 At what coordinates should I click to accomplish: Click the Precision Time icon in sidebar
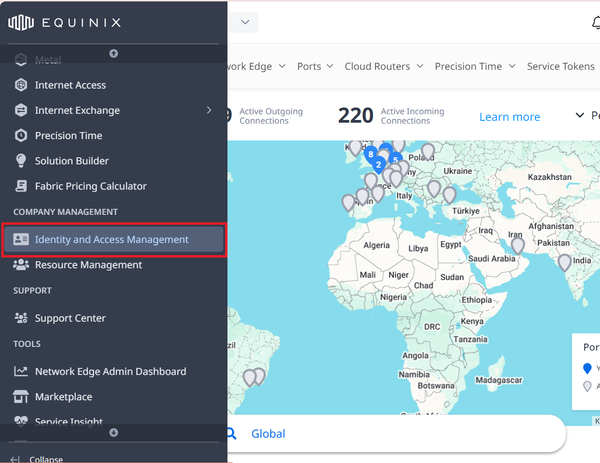point(21,135)
